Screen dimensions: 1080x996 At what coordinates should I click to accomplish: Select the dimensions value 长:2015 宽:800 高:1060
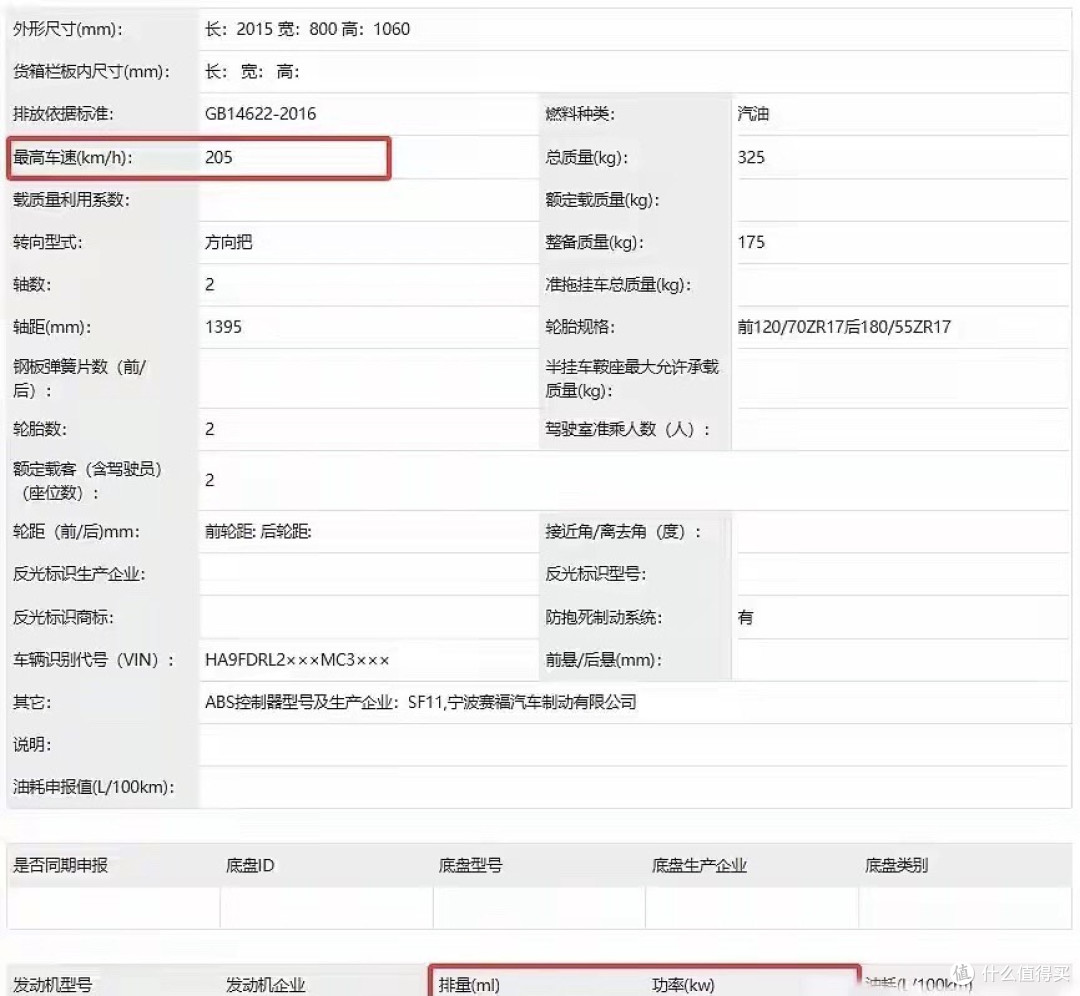click(307, 29)
